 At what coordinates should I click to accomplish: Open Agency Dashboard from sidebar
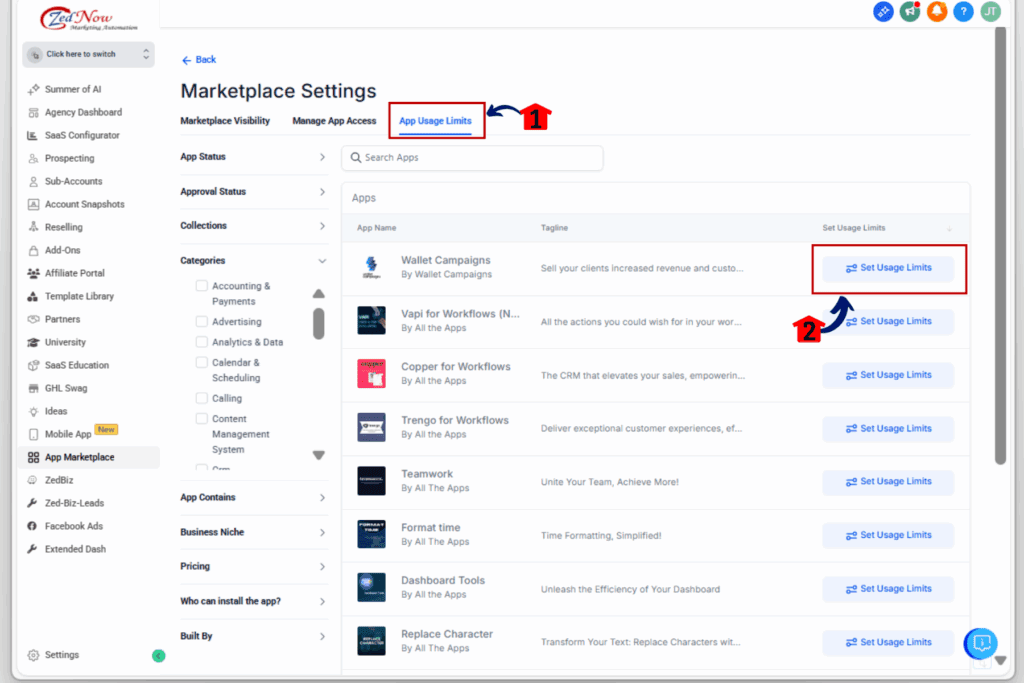coord(83,112)
